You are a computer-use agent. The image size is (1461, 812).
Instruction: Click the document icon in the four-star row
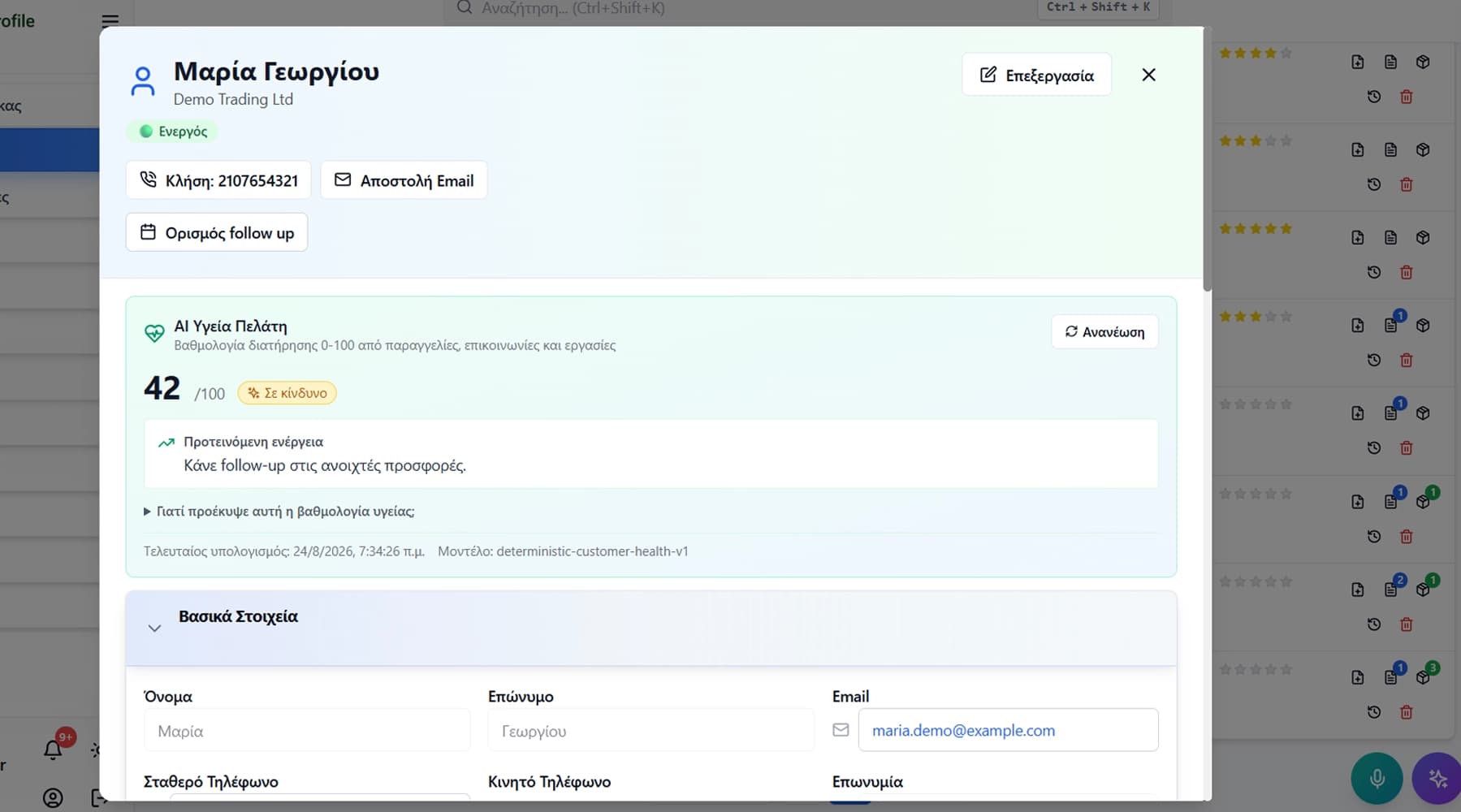pos(1390,62)
